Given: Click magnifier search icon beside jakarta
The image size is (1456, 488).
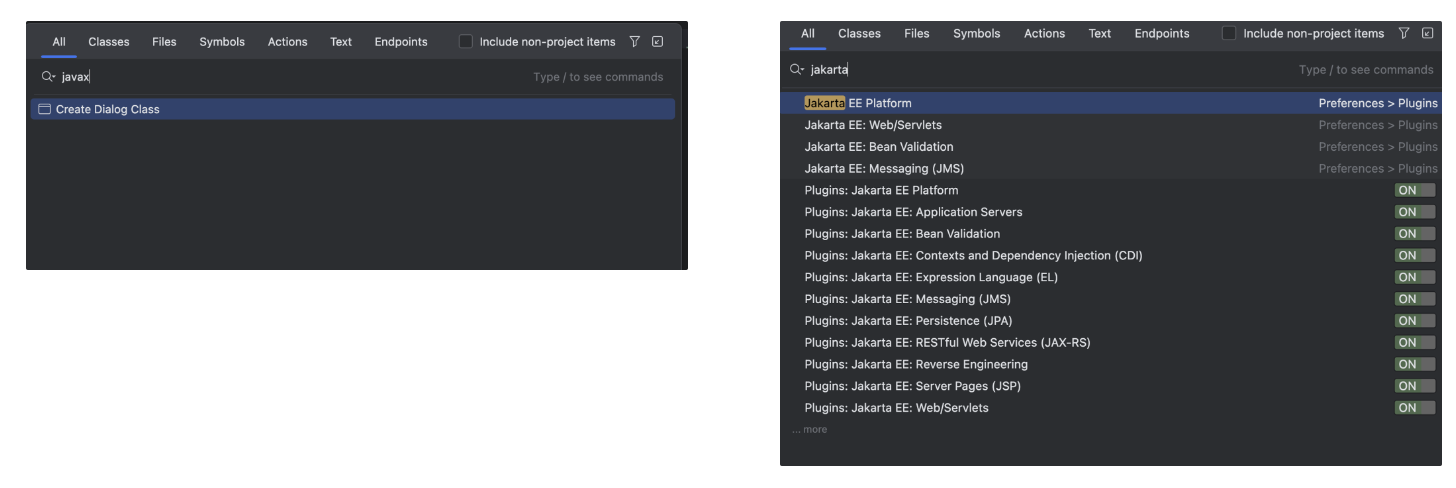Looking at the screenshot, I should (x=796, y=69).
